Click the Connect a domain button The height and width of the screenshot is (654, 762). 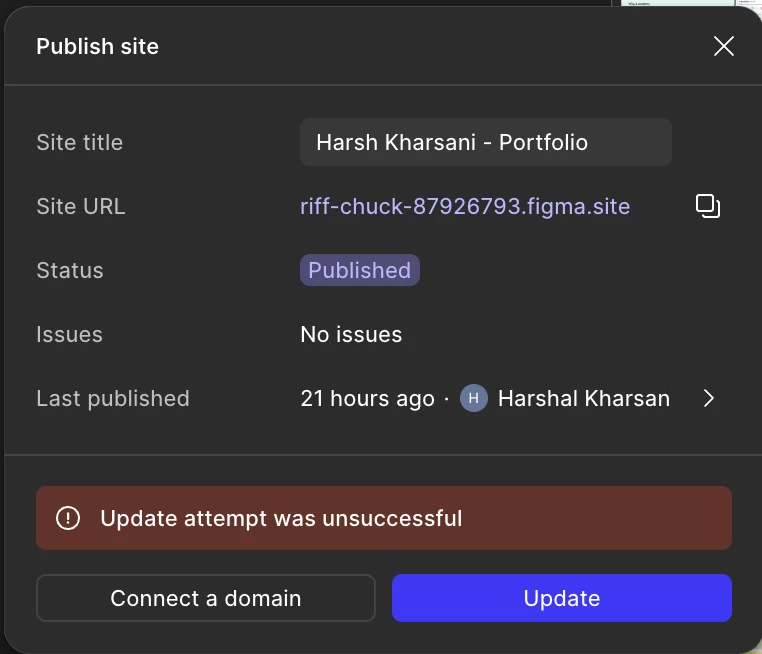point(206,598)
